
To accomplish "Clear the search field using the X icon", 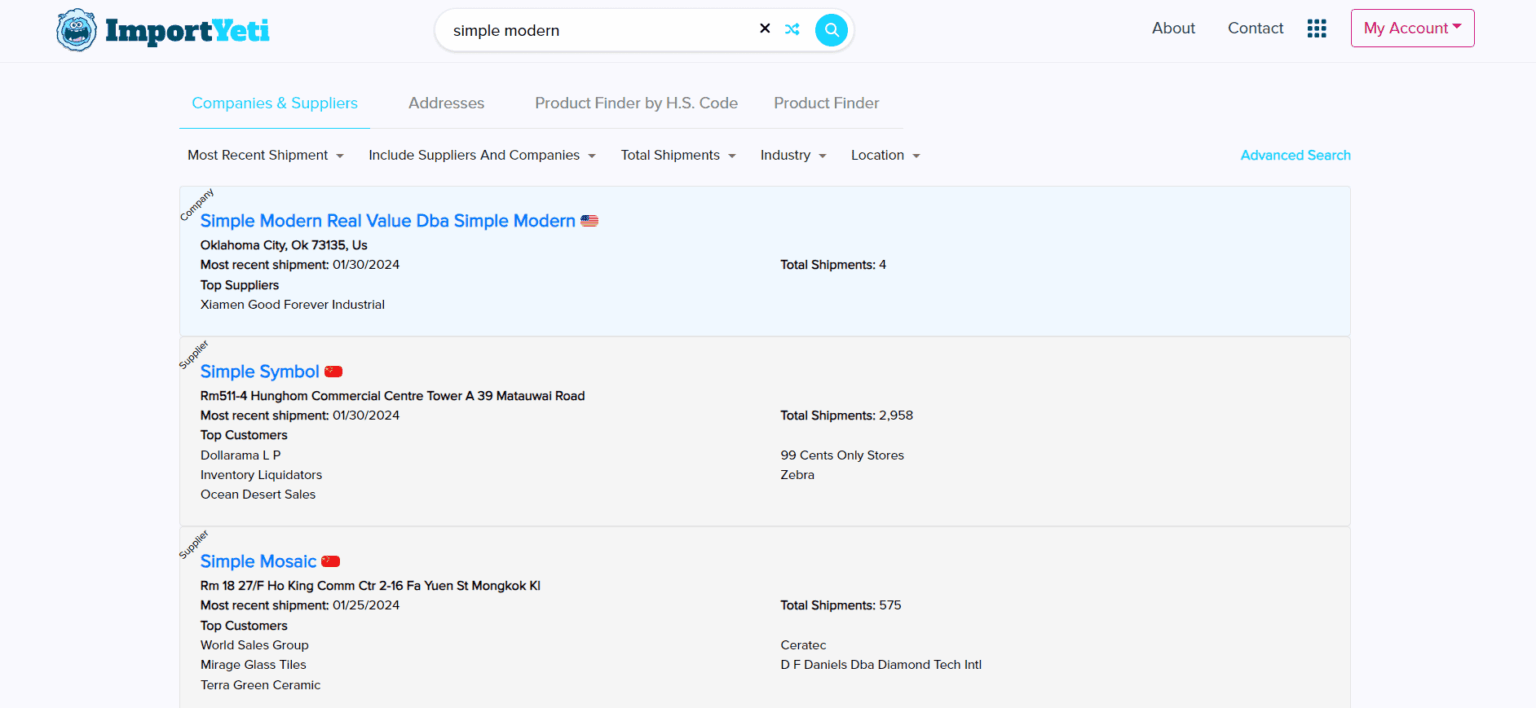I will [x=765, y=28].
